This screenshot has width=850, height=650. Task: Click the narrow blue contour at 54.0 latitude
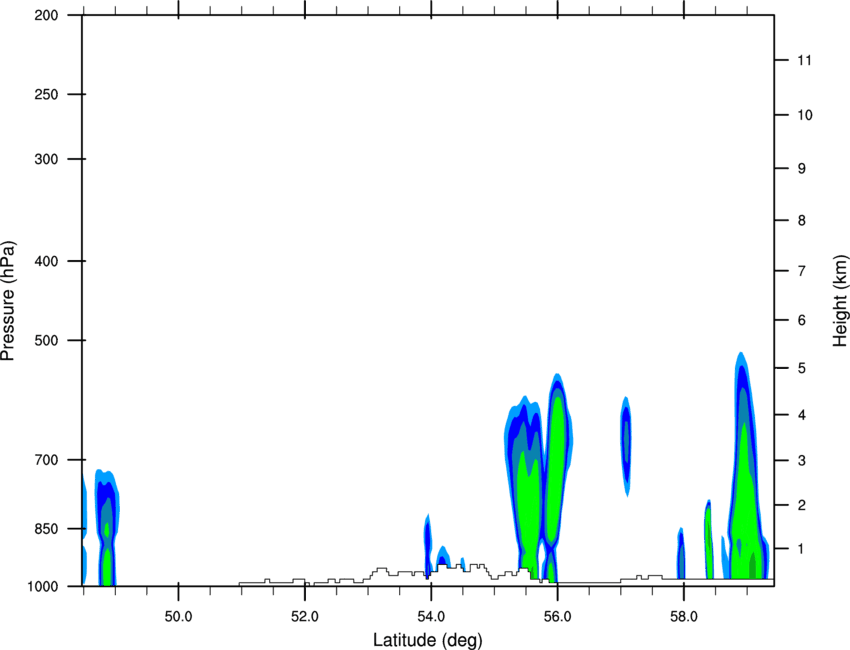[427, 545]
